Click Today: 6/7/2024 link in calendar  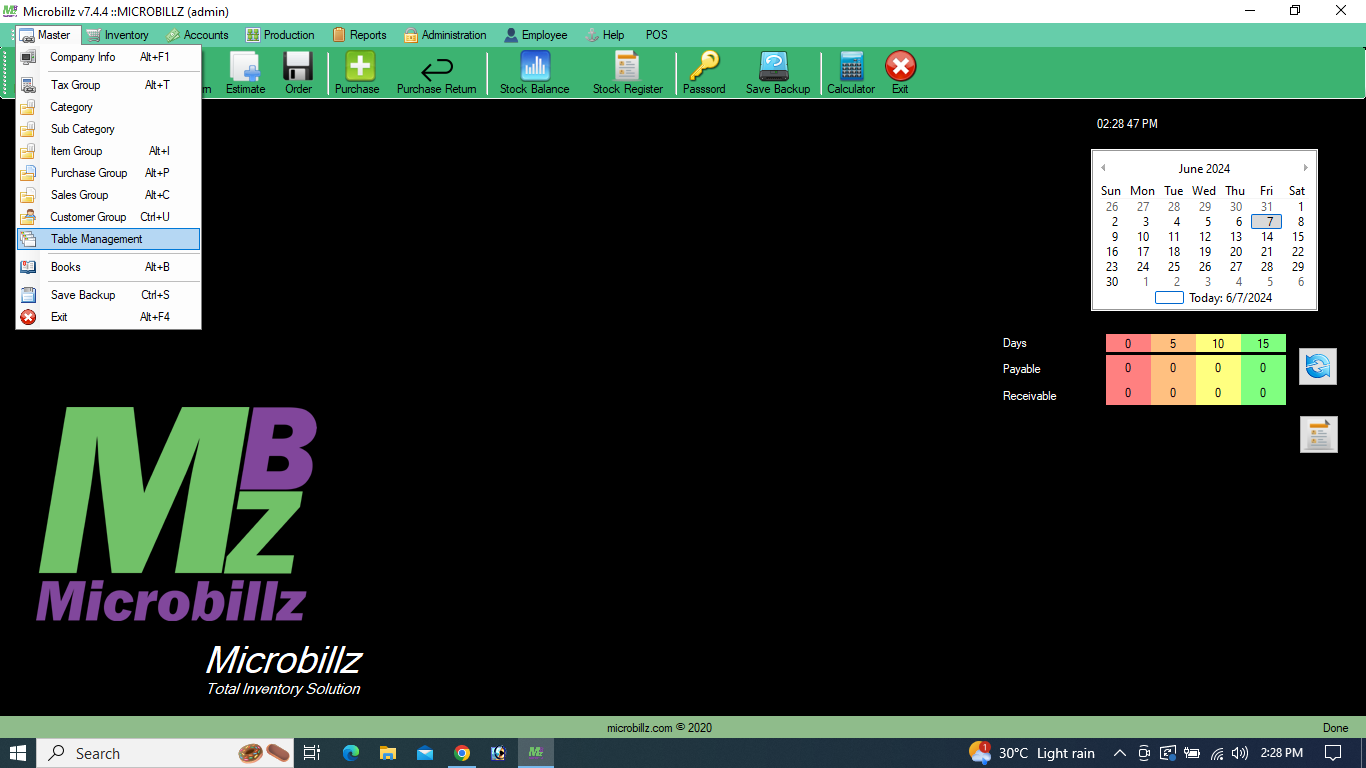tap(1230, 297)
